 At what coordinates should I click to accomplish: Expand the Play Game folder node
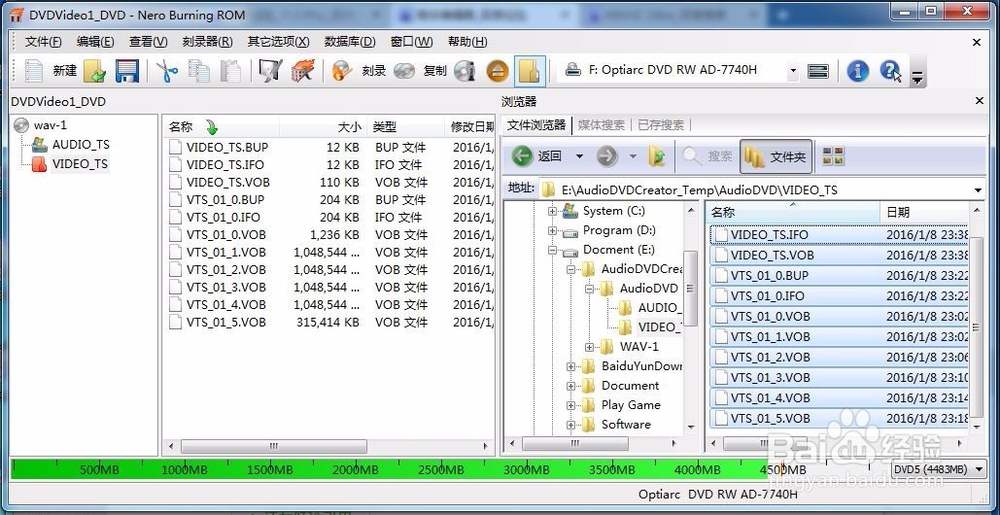point(571,405)
